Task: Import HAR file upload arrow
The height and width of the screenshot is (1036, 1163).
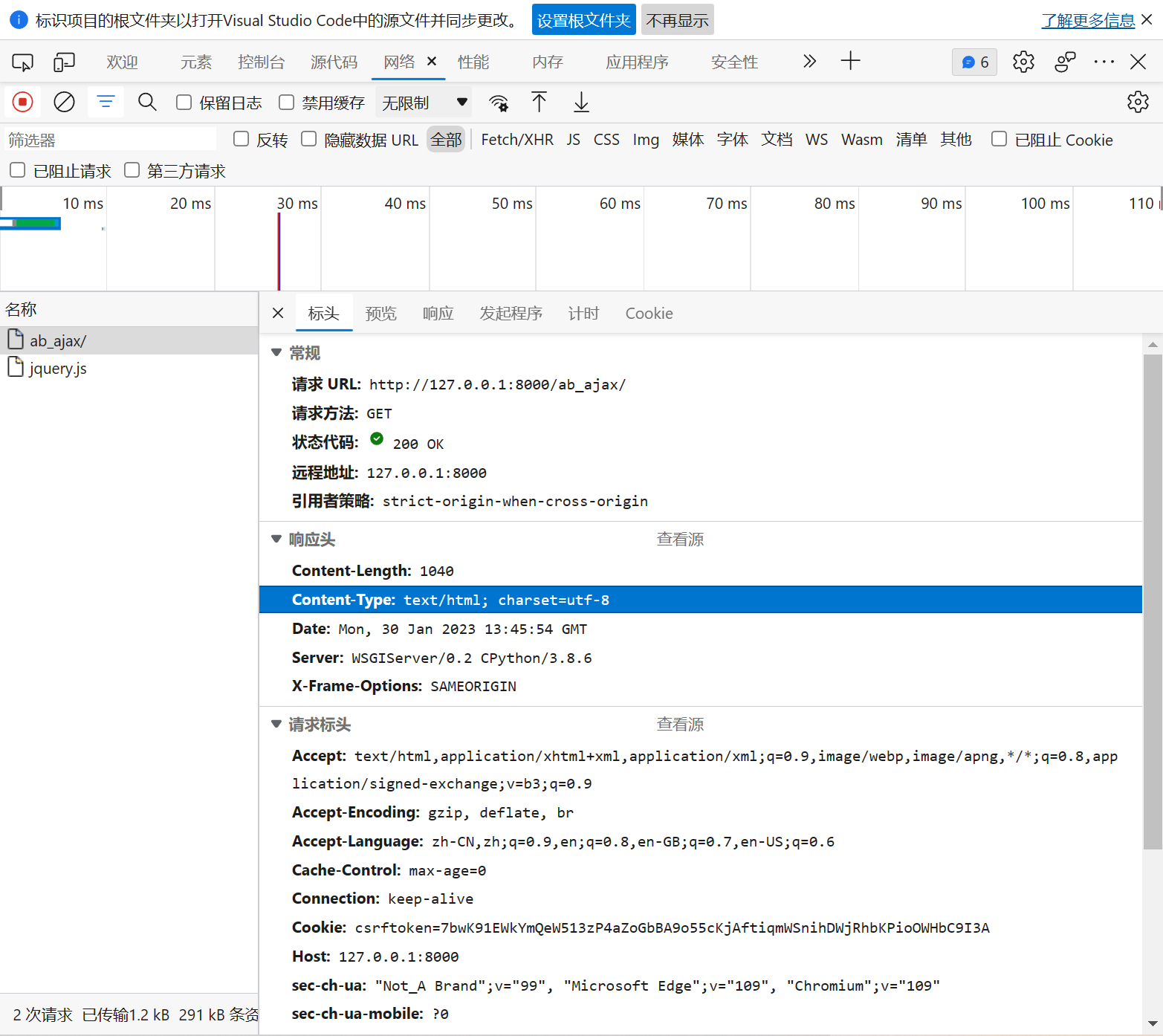Action: [x=540, y=103]
